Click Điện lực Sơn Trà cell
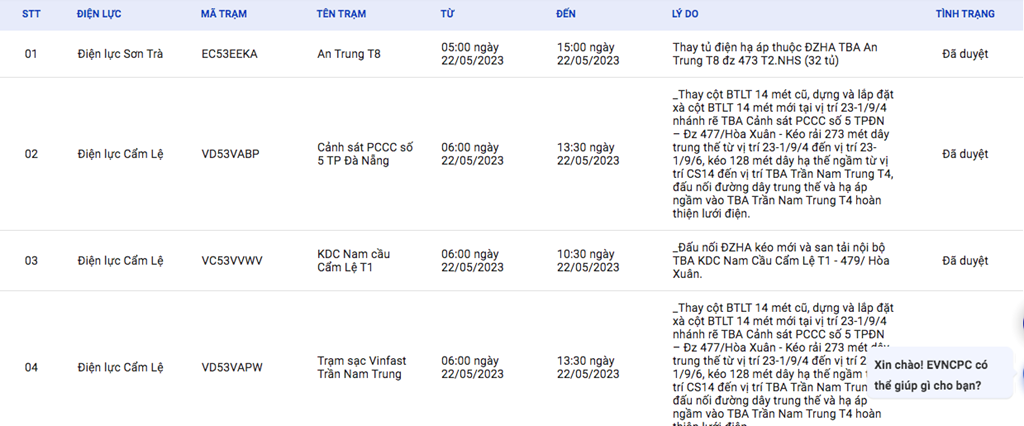 point(118,54)
